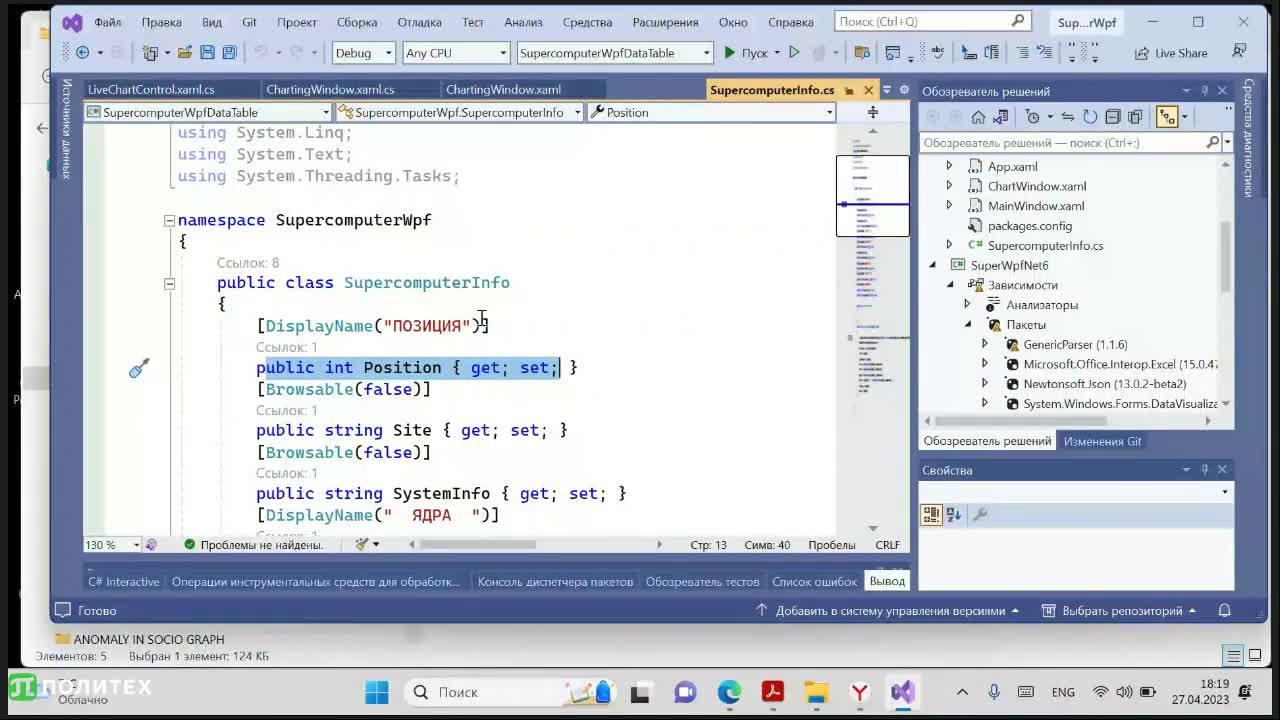Toggle categorized view in Properties panel
Screen dimensions: 1280x720
click(x=932, y=514)
